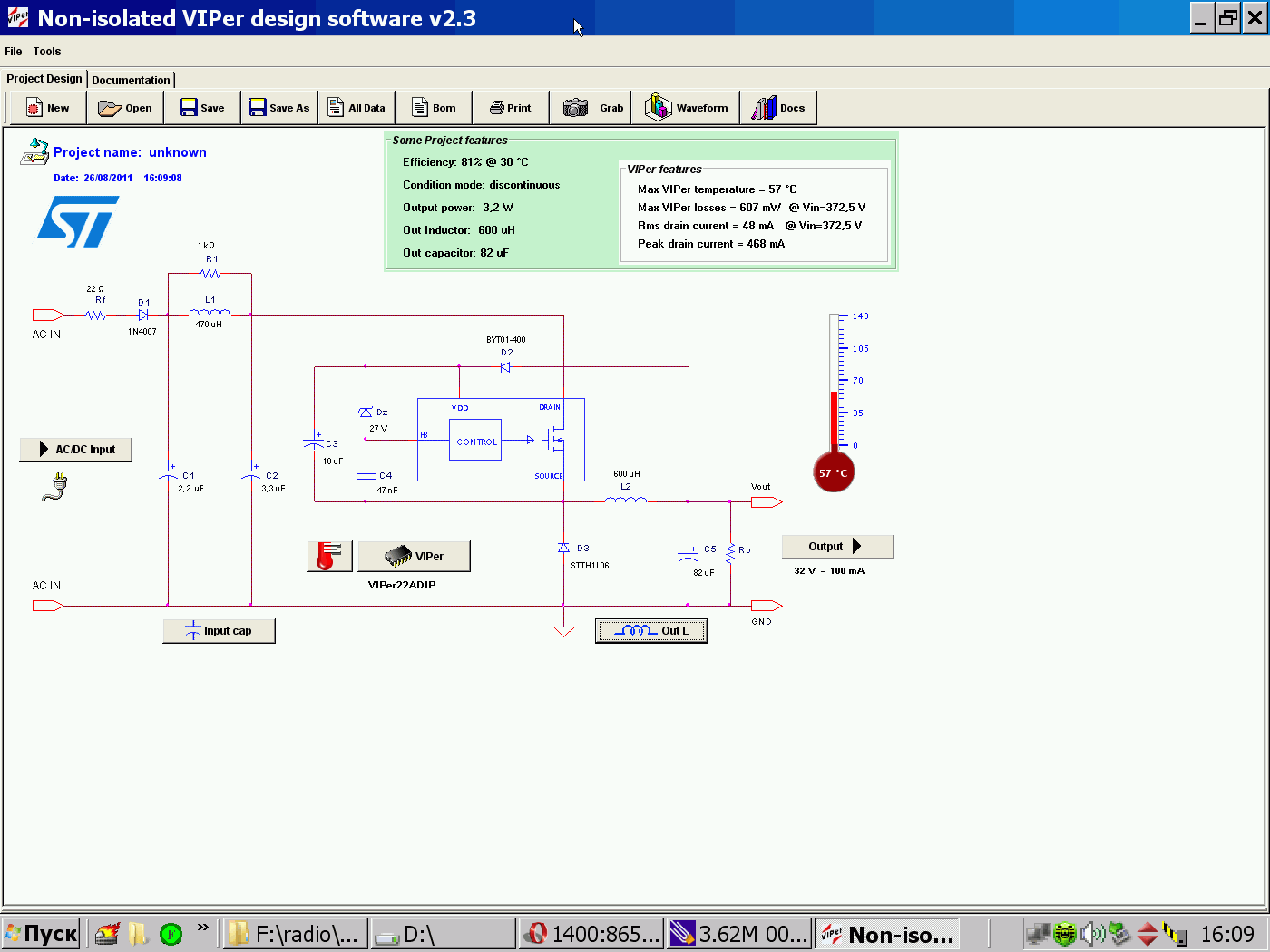Switch to the Project Design tab
The image size is (1270, 952).
(44, 79)
